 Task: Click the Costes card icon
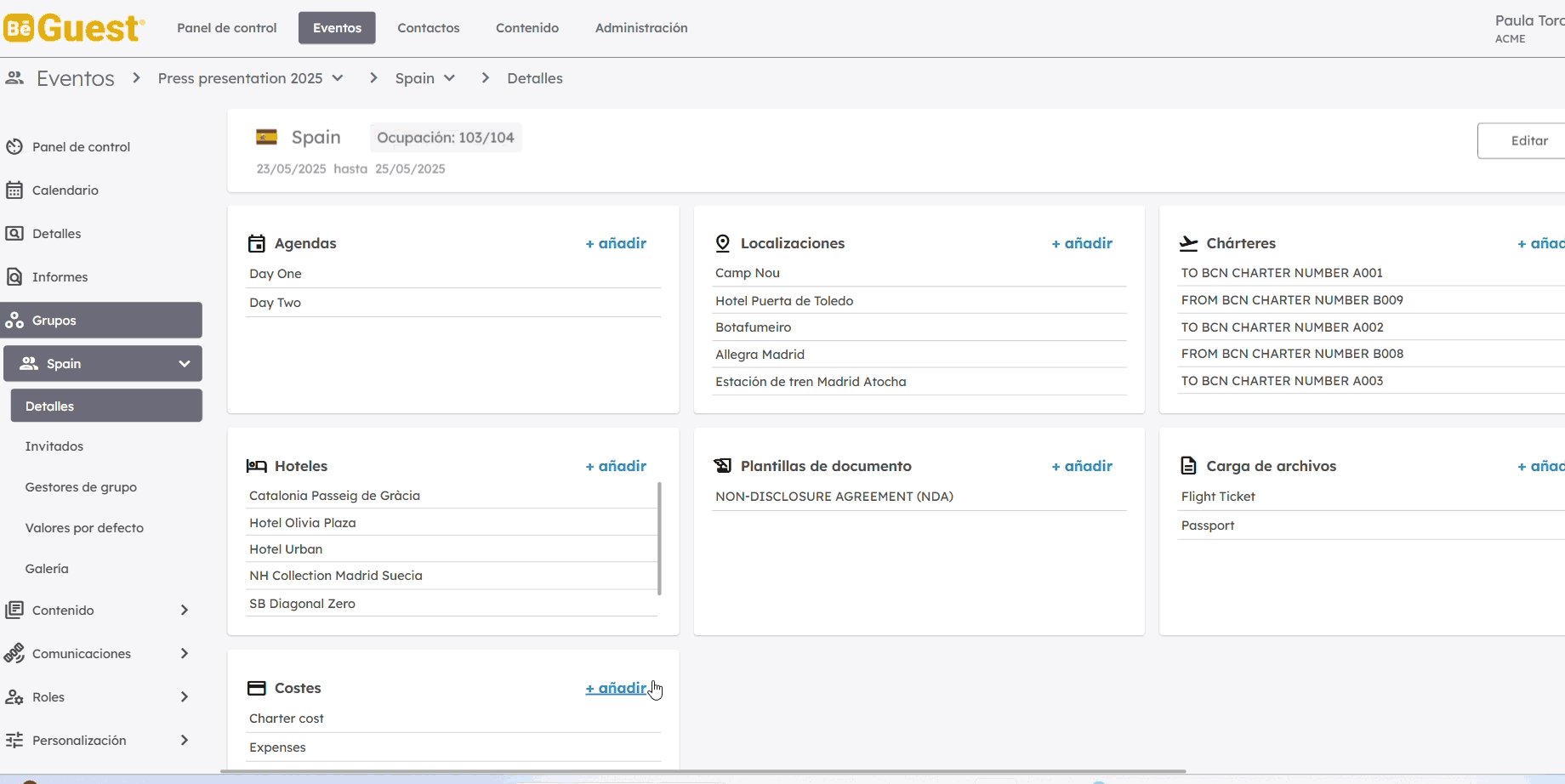[x=257, y=688]
